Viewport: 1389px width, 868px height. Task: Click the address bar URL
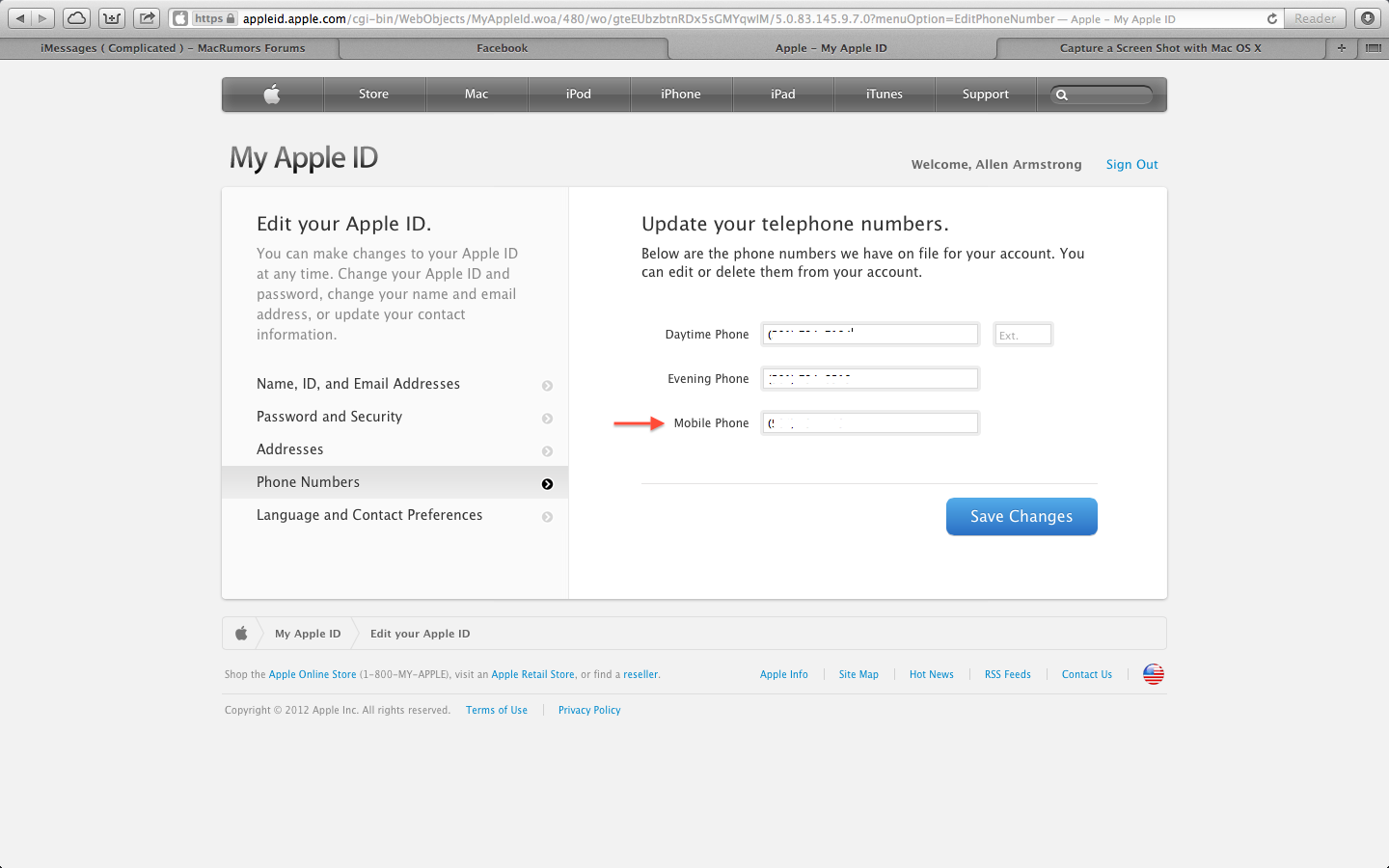click(709, 18)
